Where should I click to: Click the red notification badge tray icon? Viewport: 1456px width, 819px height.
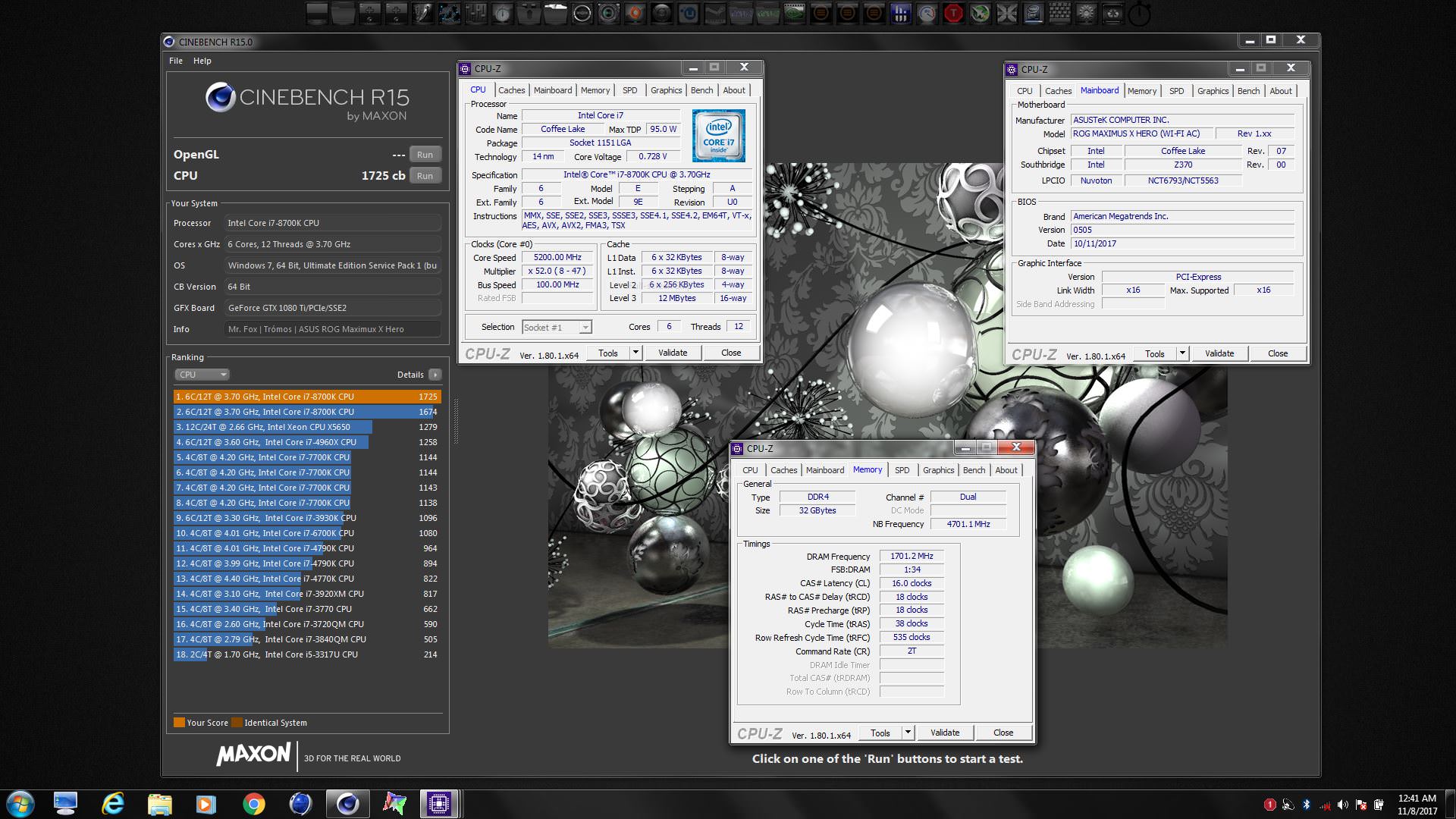(x=1269, y=805)
